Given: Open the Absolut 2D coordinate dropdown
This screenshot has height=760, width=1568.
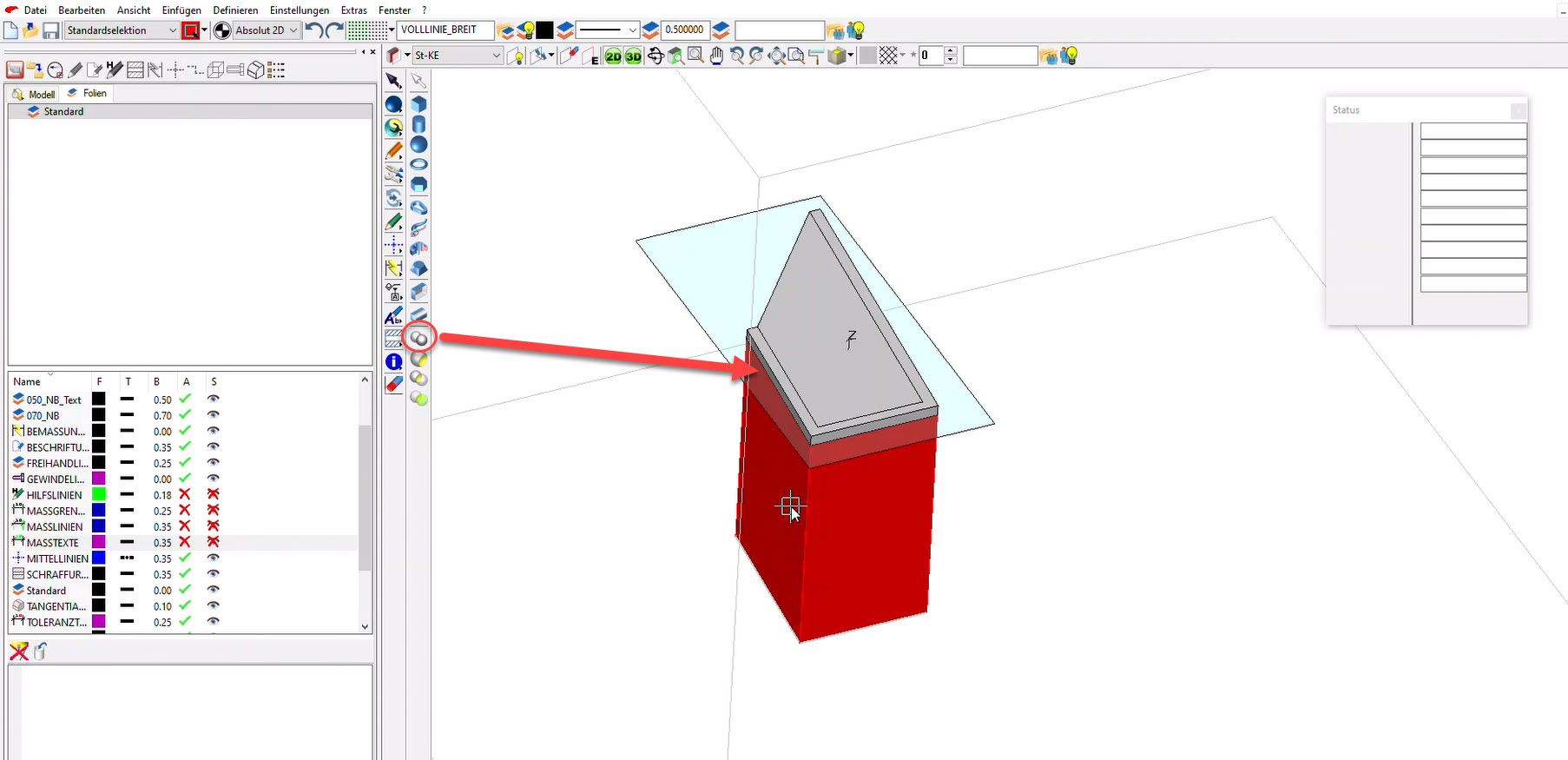Looking at the screenshot, I should pyautogui.click(x=267, y=30).
